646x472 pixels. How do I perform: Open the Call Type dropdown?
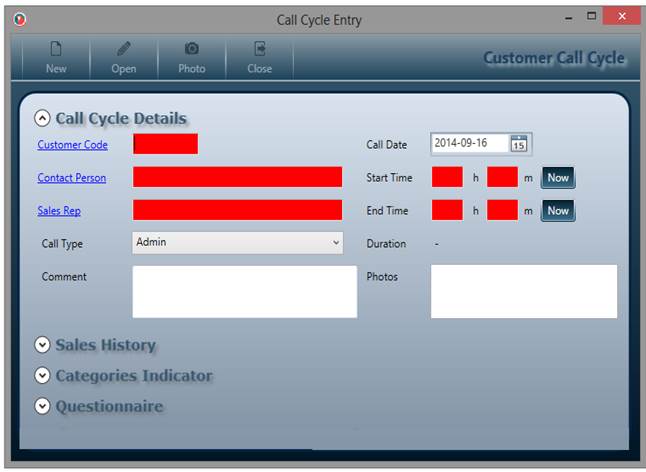[237, 242]
